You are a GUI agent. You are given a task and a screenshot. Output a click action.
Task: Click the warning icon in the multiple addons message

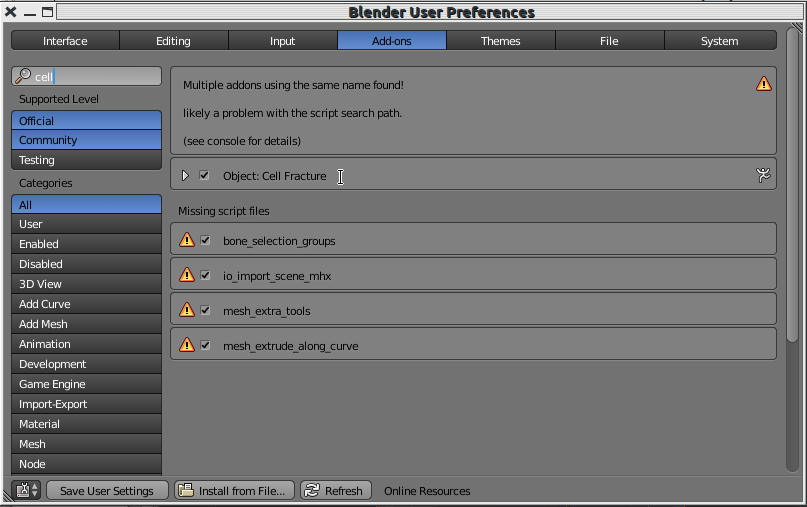[764, 84]
